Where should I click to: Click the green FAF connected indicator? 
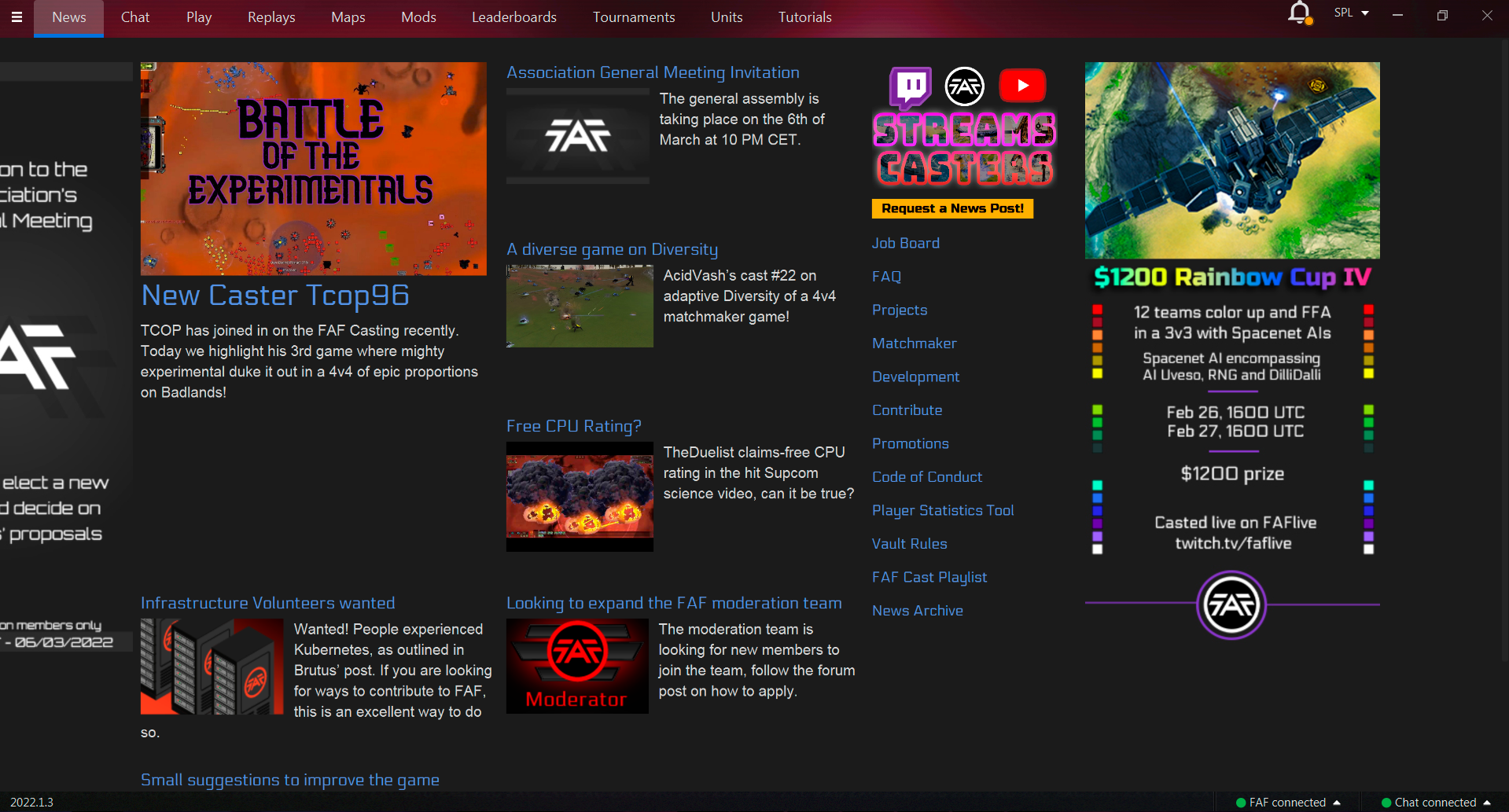(x=1241, y=803)
